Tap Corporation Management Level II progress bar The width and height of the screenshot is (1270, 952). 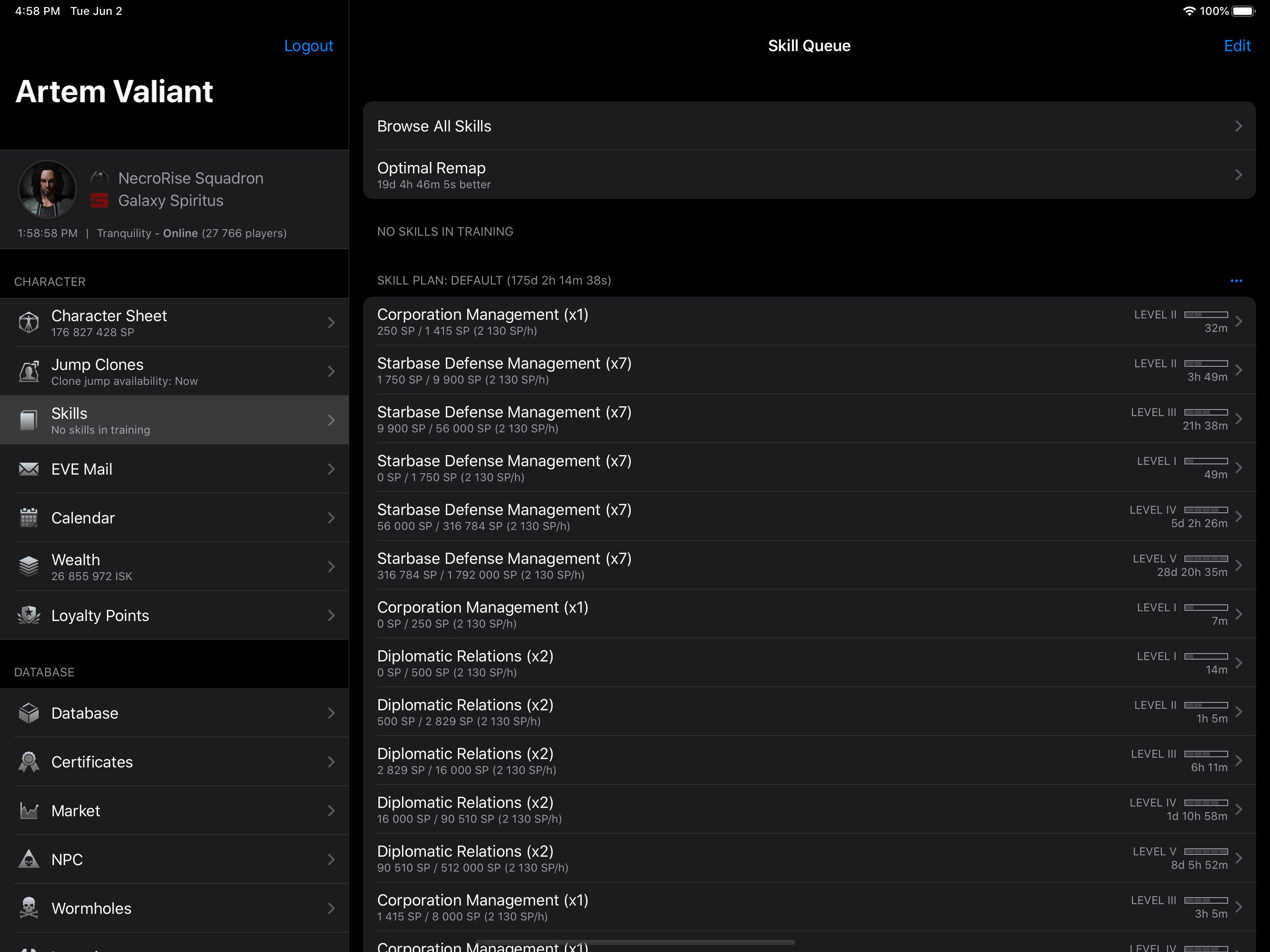(x=1206, y=315)
